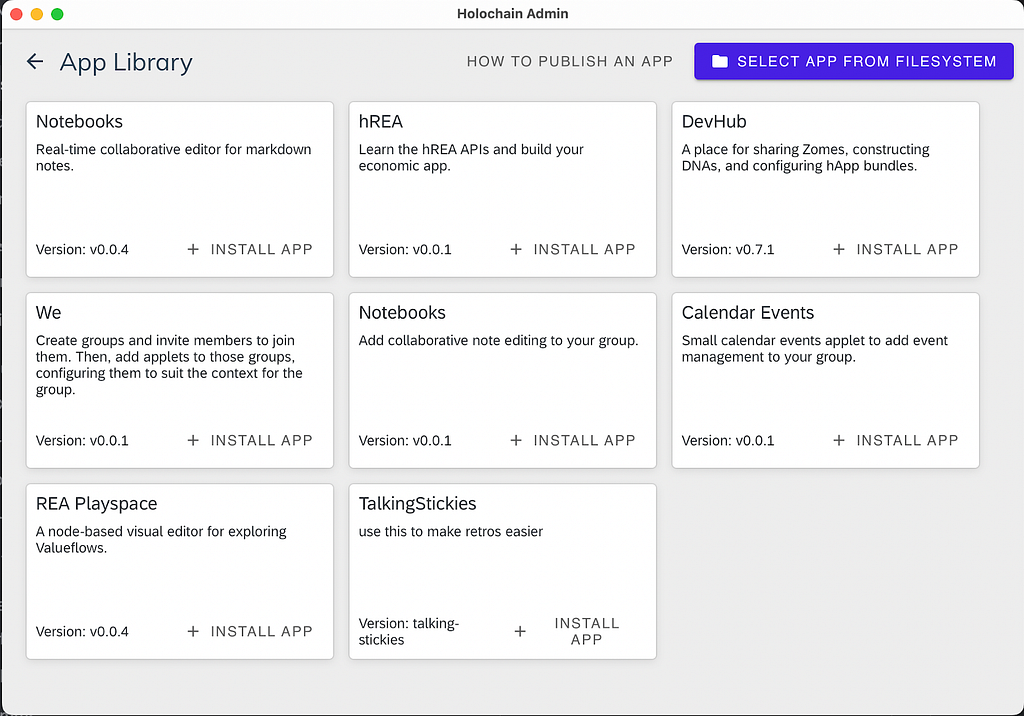
Task: Click plus icon on hREA card
Action: pos(516,249)
